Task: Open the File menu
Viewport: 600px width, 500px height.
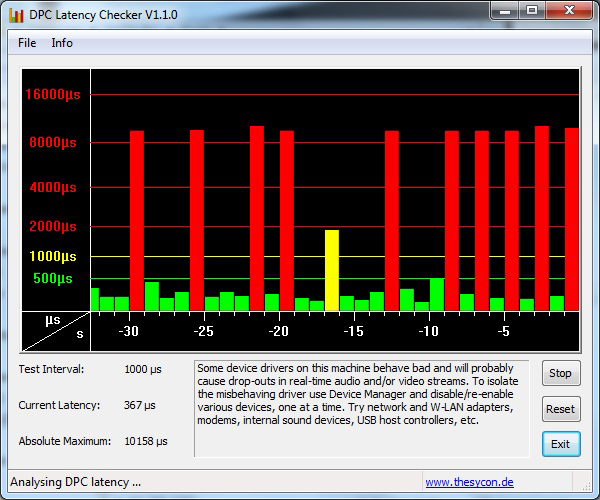Action: pos(27,43)
